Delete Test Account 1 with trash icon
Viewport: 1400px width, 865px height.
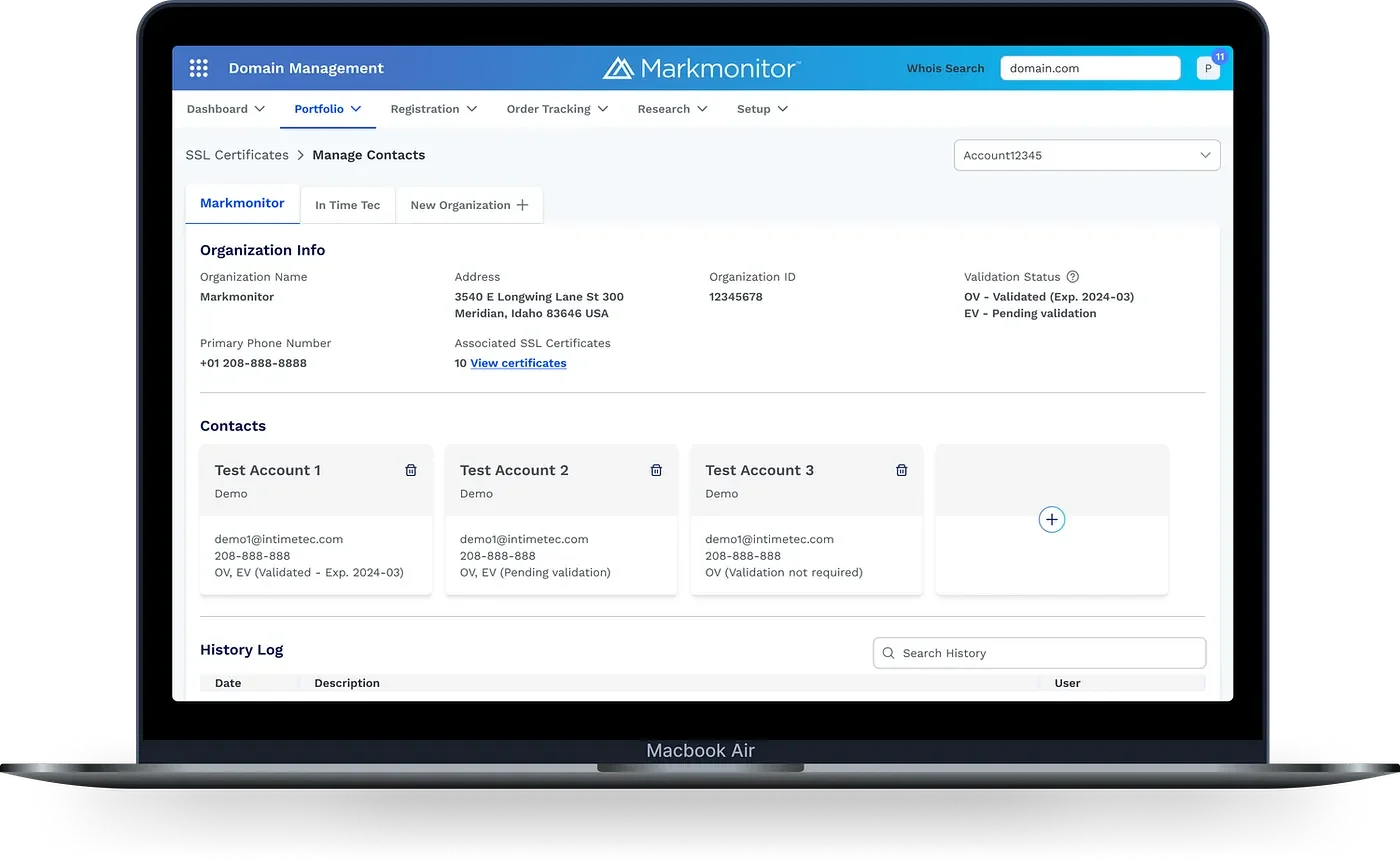(411, 470)
